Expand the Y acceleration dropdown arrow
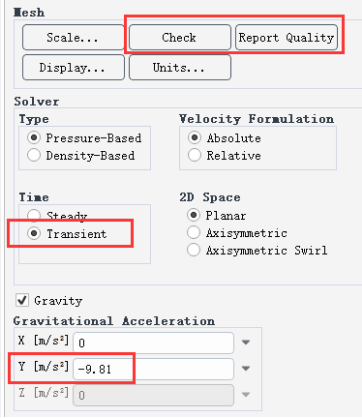The width and height of the screenshot is (362, 418). click(x=246, y=369)
